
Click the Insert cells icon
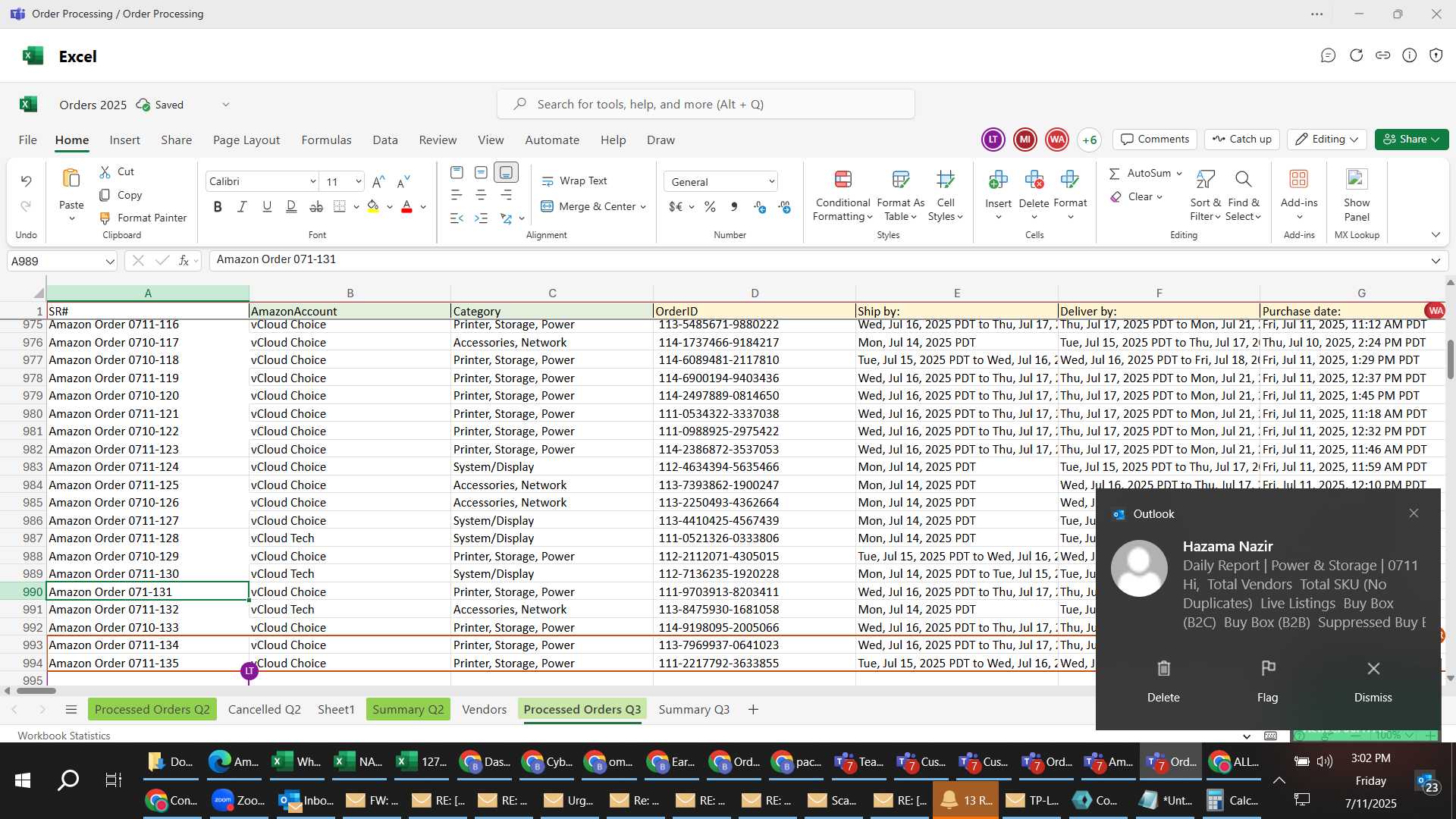(x=998, y=180)
